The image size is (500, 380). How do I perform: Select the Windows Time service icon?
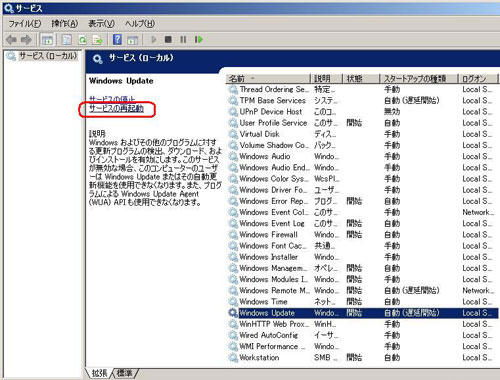pos(233,302)
